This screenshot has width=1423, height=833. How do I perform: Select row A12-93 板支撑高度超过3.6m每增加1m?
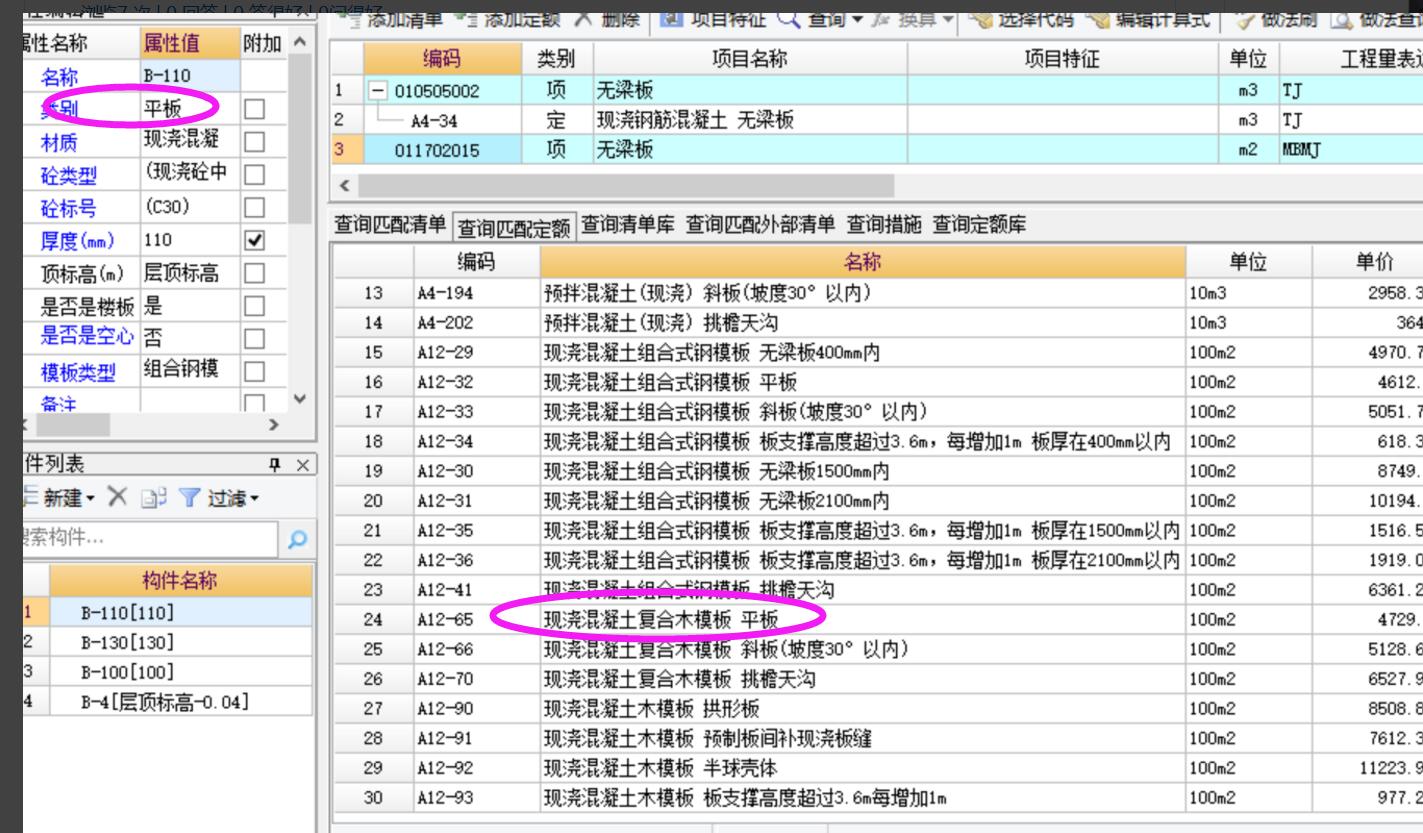pos(877,797)
